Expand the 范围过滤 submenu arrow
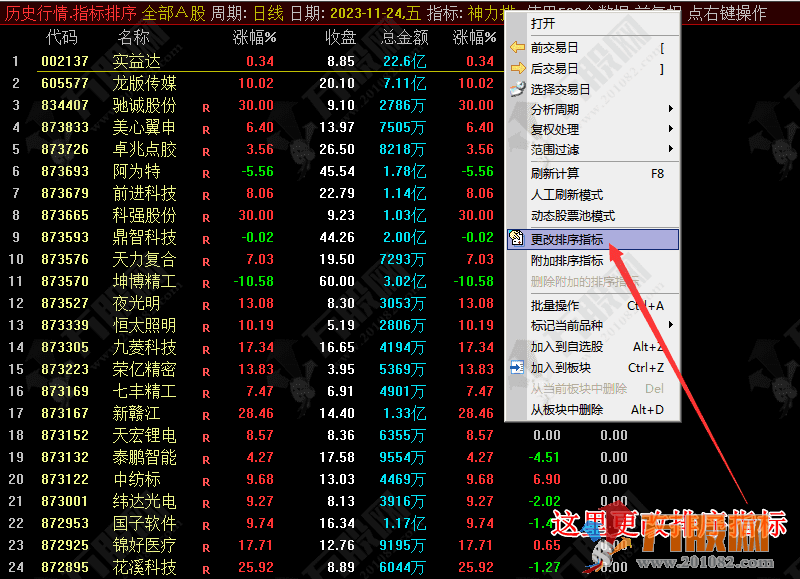This screenshot has height=579, width=800. click(670, 148)
